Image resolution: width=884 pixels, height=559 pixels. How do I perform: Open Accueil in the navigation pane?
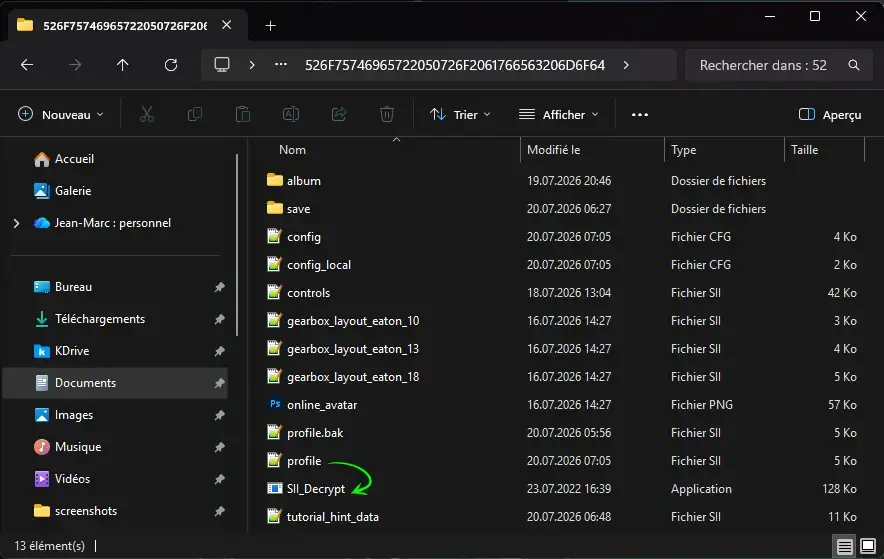64,159
